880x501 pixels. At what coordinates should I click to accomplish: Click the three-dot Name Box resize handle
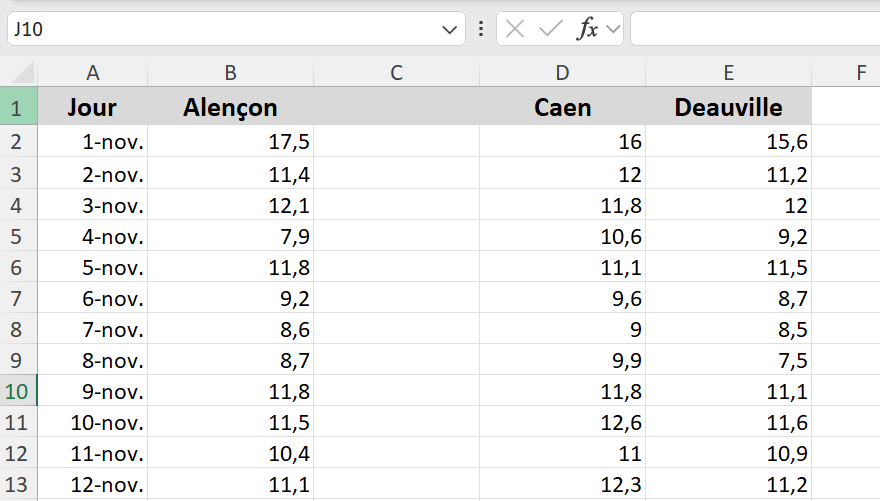click(x=481, y=29)
